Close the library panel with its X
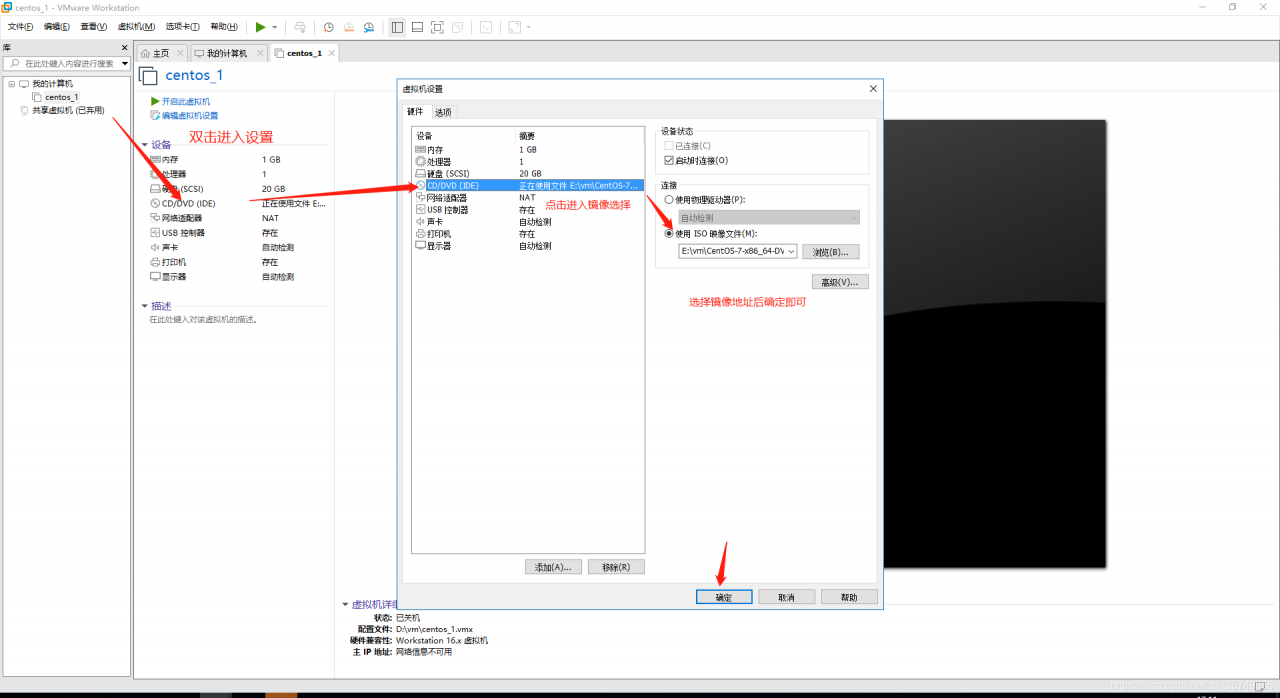 click(x=124, y=47)
